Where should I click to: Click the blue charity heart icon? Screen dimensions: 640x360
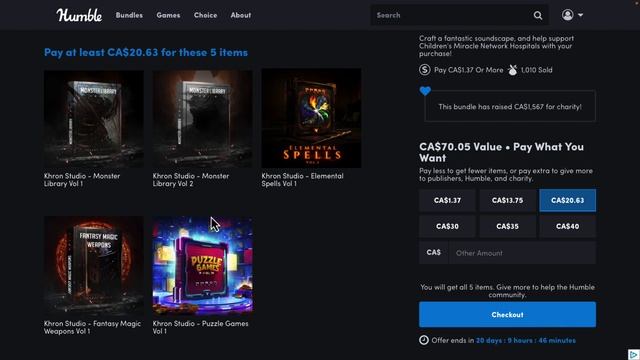tap(425, 91)
